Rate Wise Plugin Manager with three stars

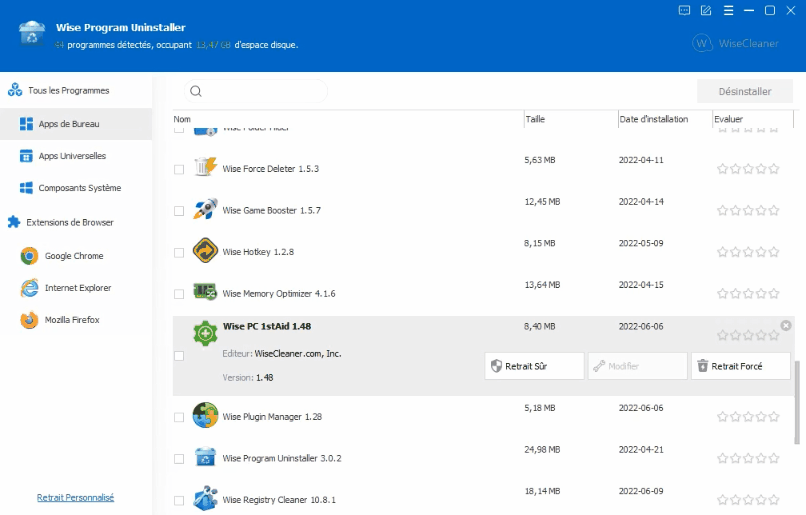(748, 416)
